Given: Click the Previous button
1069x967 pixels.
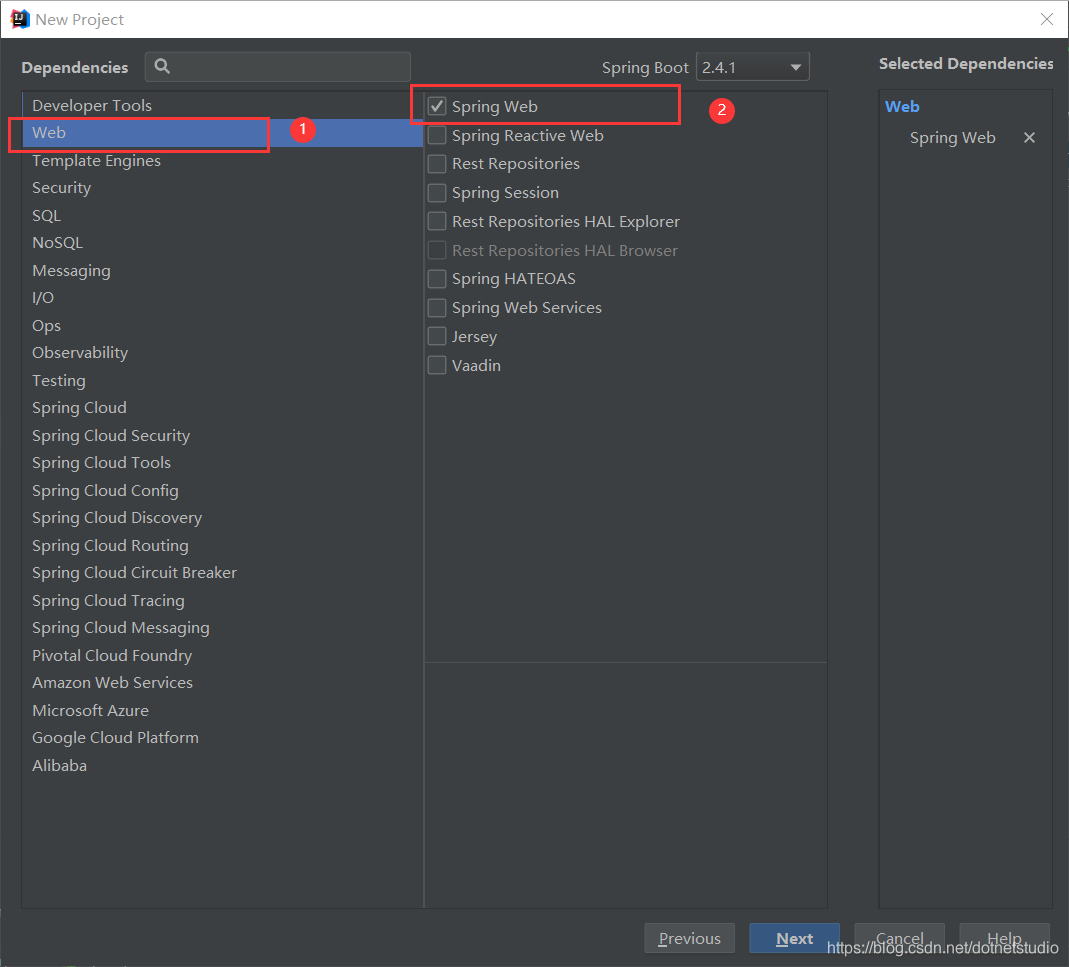Looking at the screenshot, I should pyautogui.click(x=689, y=938).
